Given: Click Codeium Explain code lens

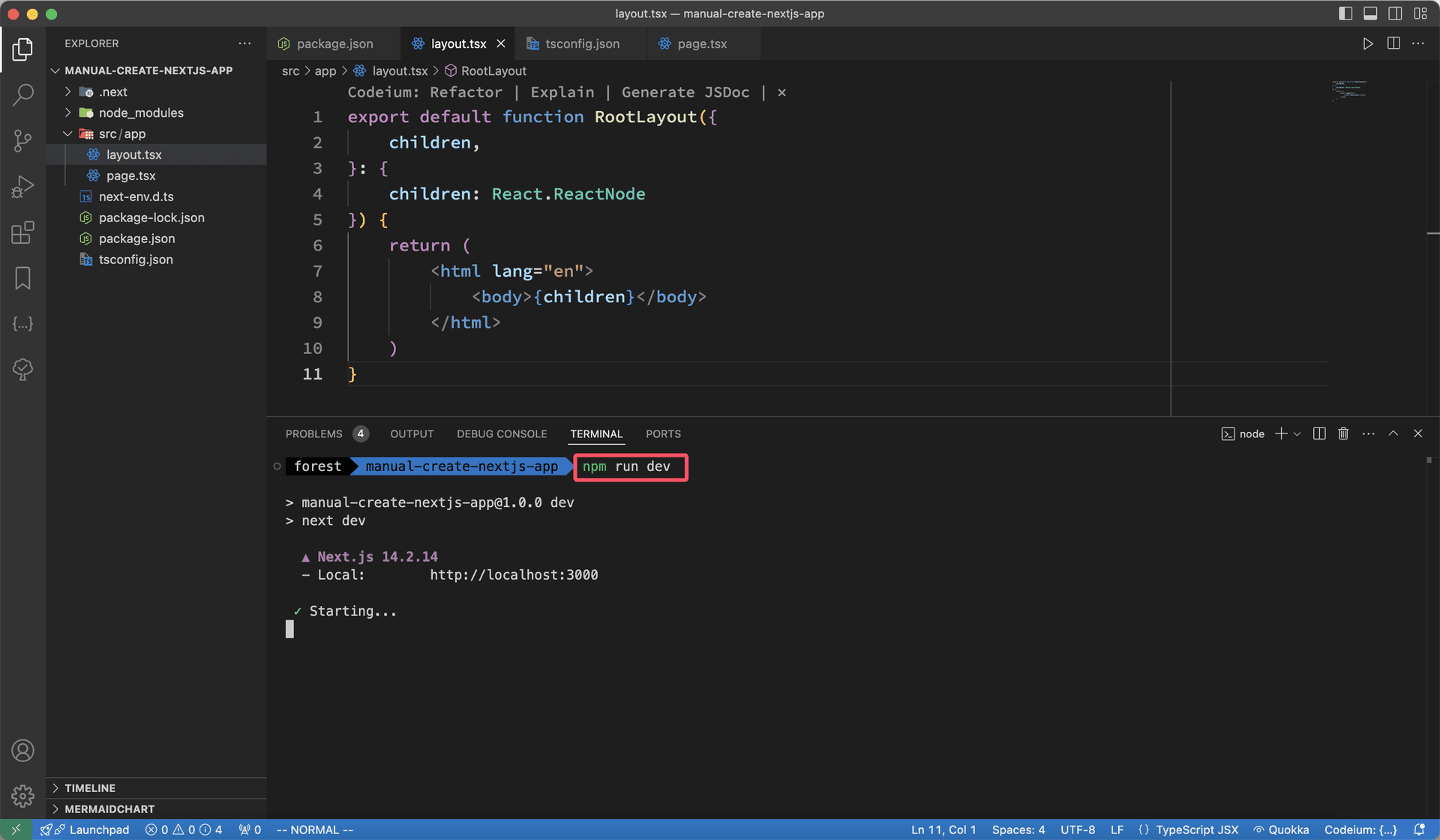Looking at the screenshot, I should 562,92.
